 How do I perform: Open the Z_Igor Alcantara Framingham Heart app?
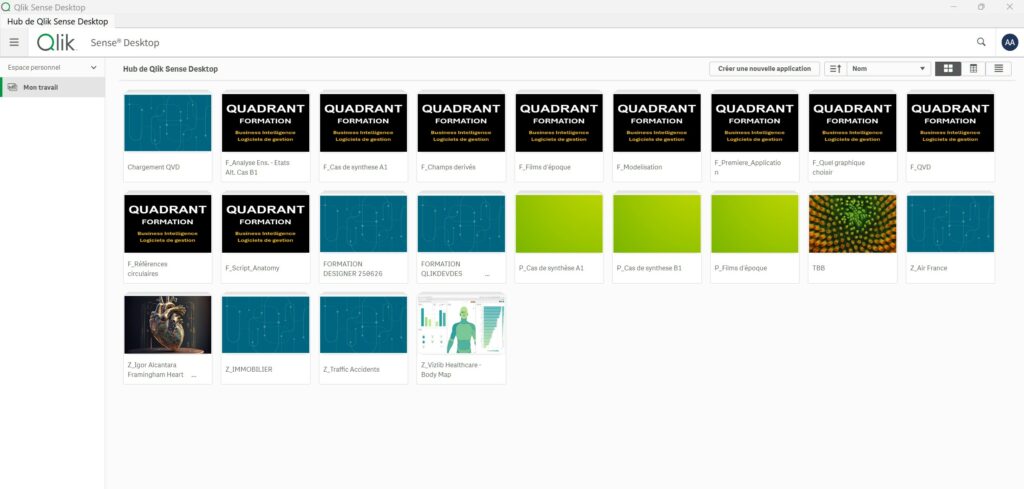167,338
